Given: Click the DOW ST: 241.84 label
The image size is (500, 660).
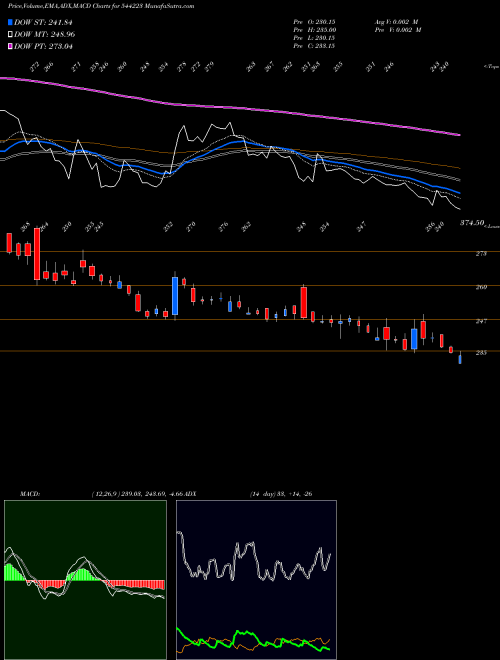Looking at the screenshot, I should (x=43, y=23).
